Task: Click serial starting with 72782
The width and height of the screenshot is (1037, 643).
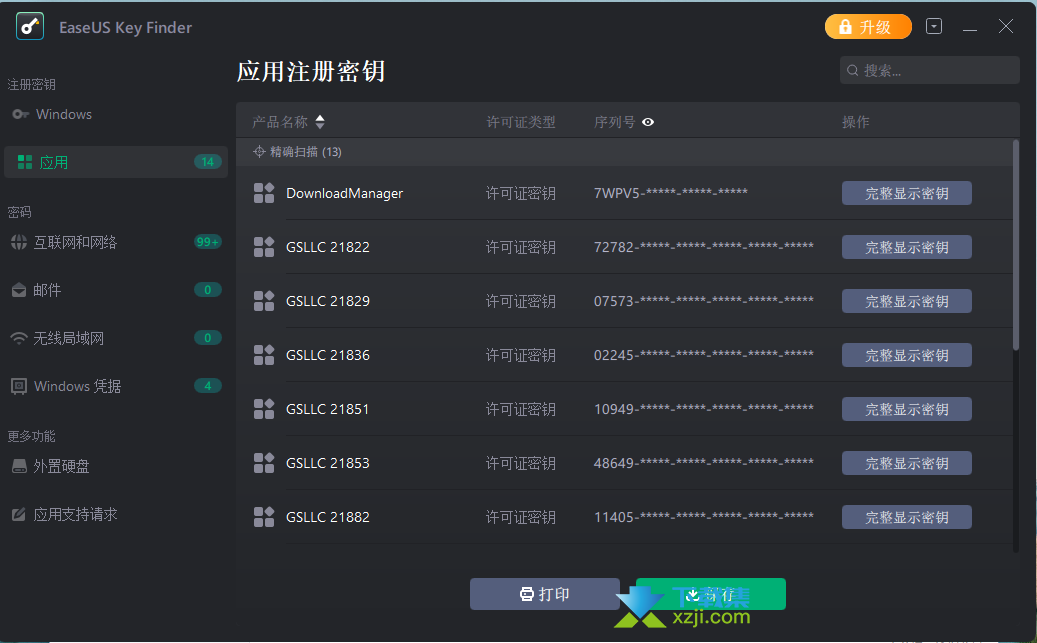Action: click(704, 247)
